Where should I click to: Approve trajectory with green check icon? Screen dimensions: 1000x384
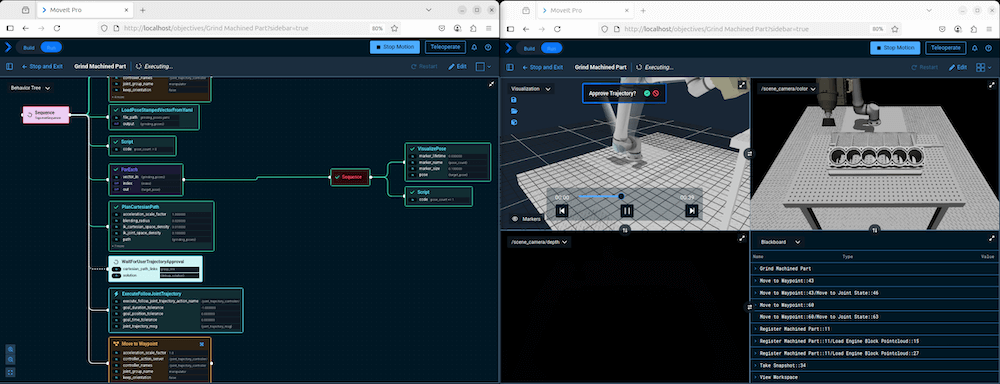tap(647, 93)
